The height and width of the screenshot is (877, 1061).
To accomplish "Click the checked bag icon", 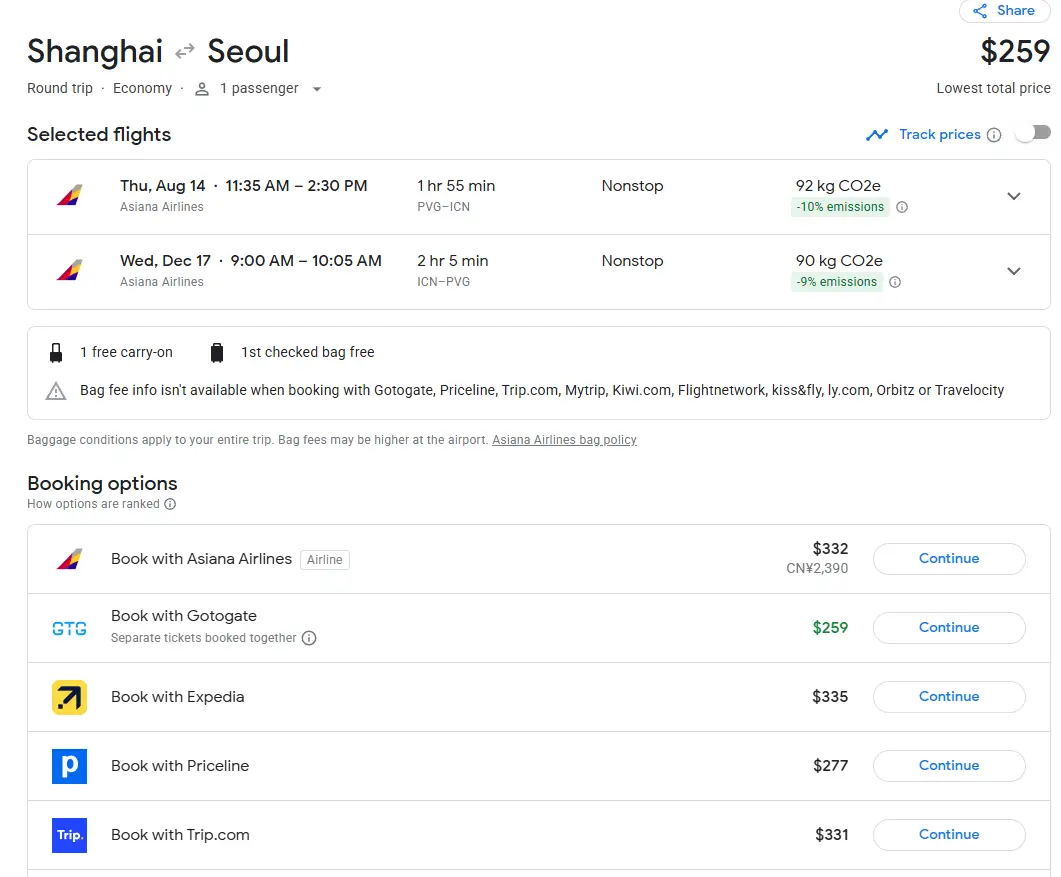I will coord(217,353).
